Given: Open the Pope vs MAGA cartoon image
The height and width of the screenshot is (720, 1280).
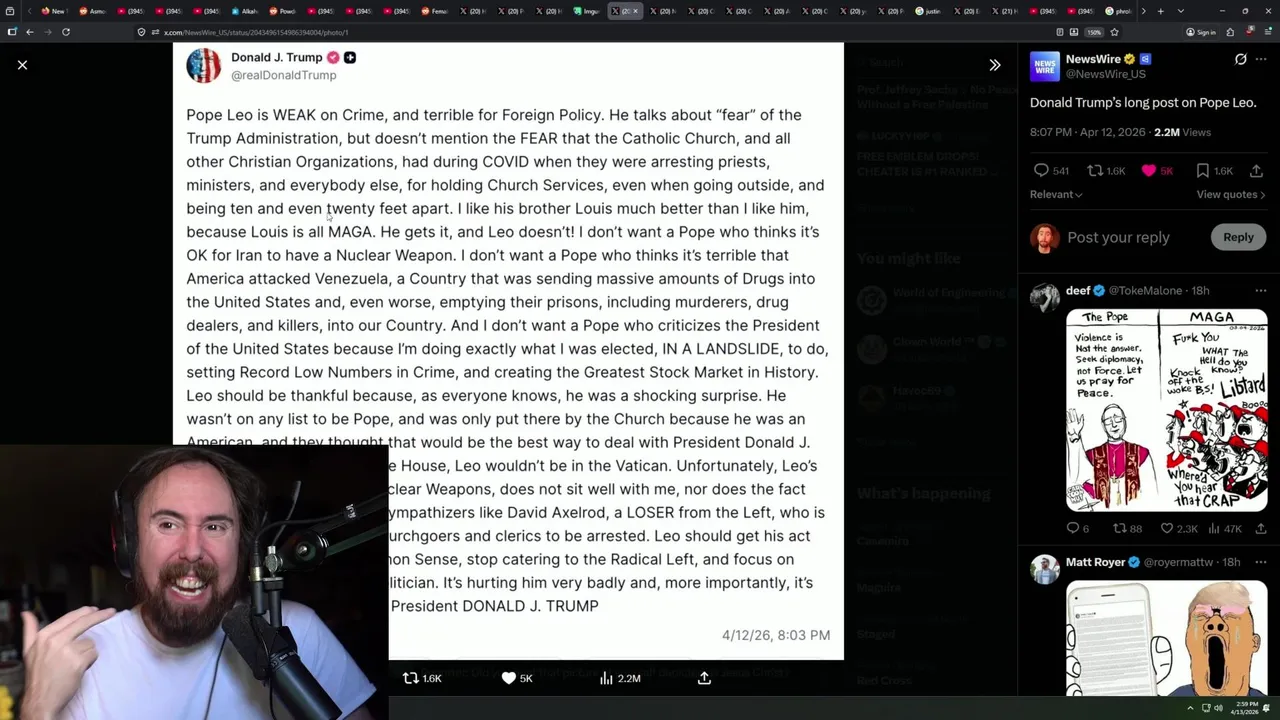Looking at the screenshot, I should [1166, 410].
